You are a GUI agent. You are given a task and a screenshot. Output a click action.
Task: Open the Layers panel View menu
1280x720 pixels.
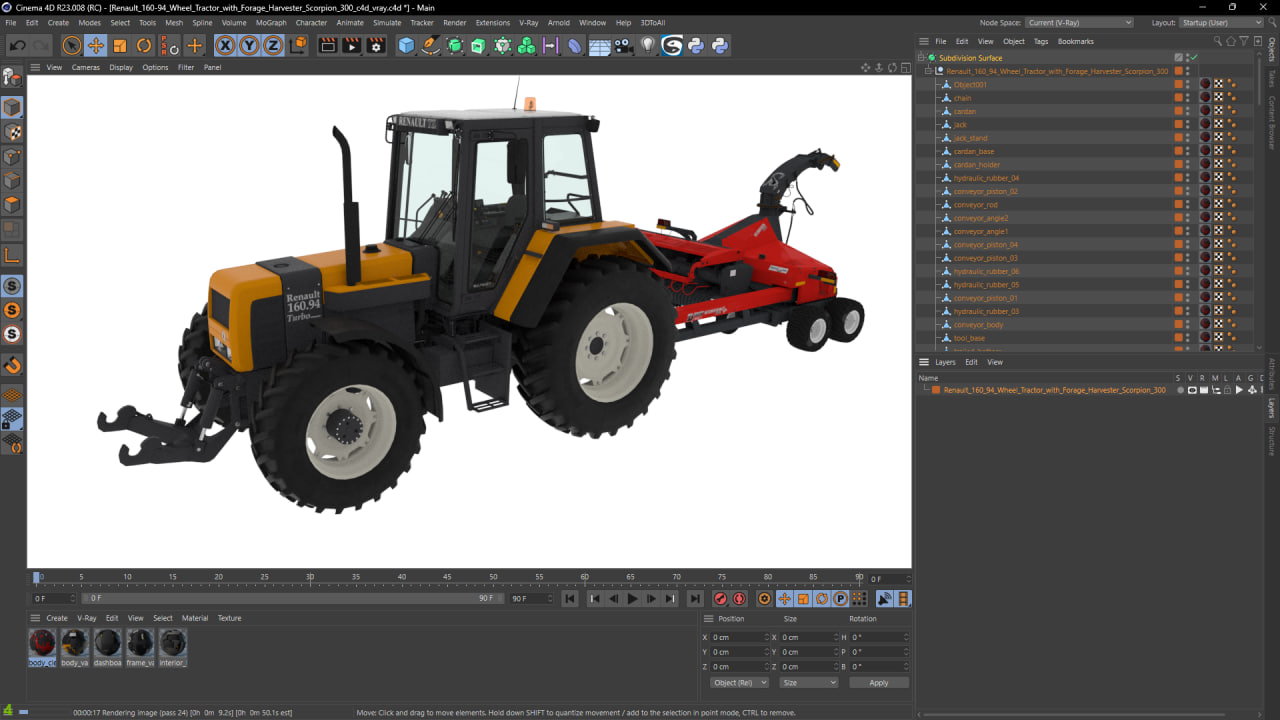click(x=995, y=362)
